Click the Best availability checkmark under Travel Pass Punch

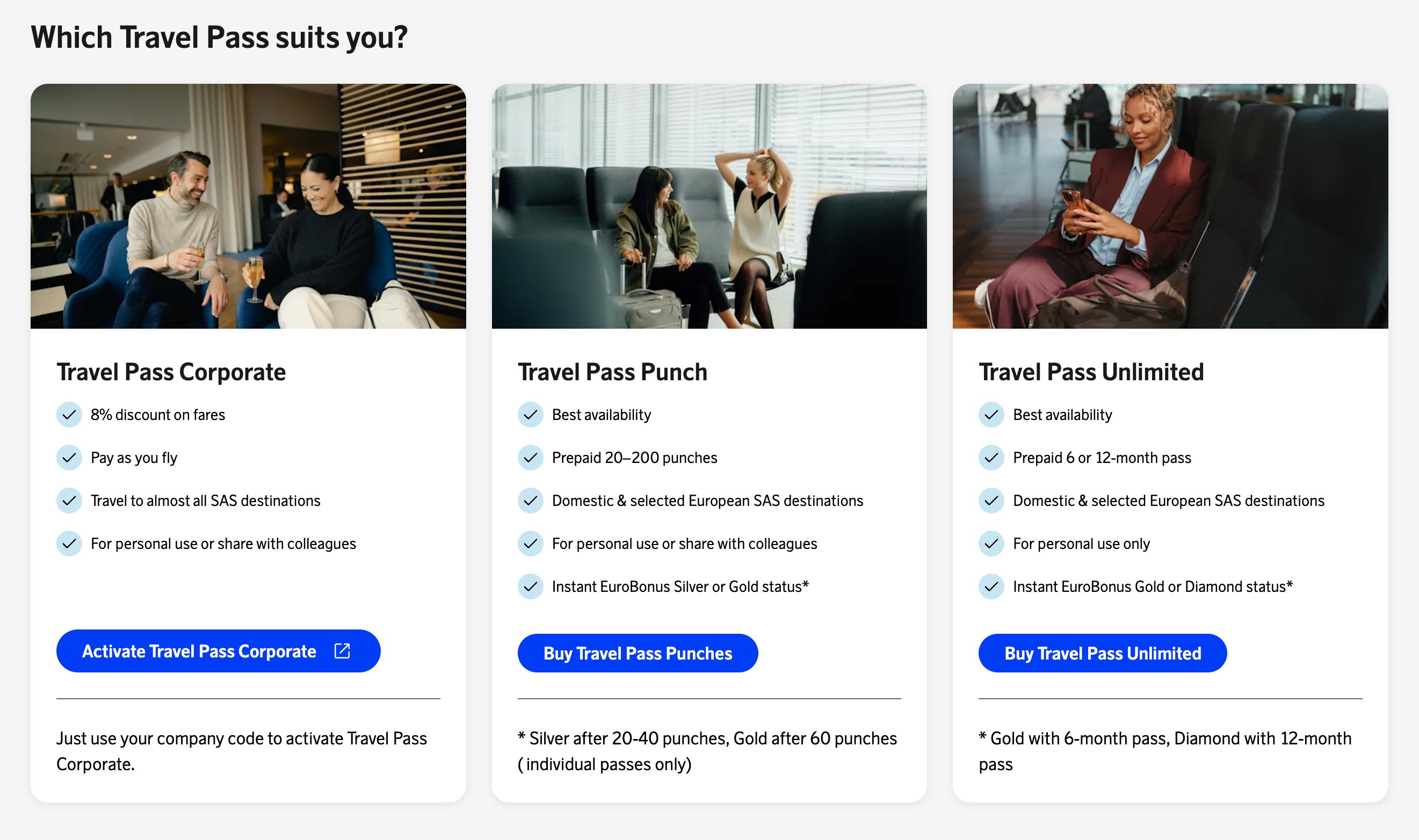(x=530, y=415)
